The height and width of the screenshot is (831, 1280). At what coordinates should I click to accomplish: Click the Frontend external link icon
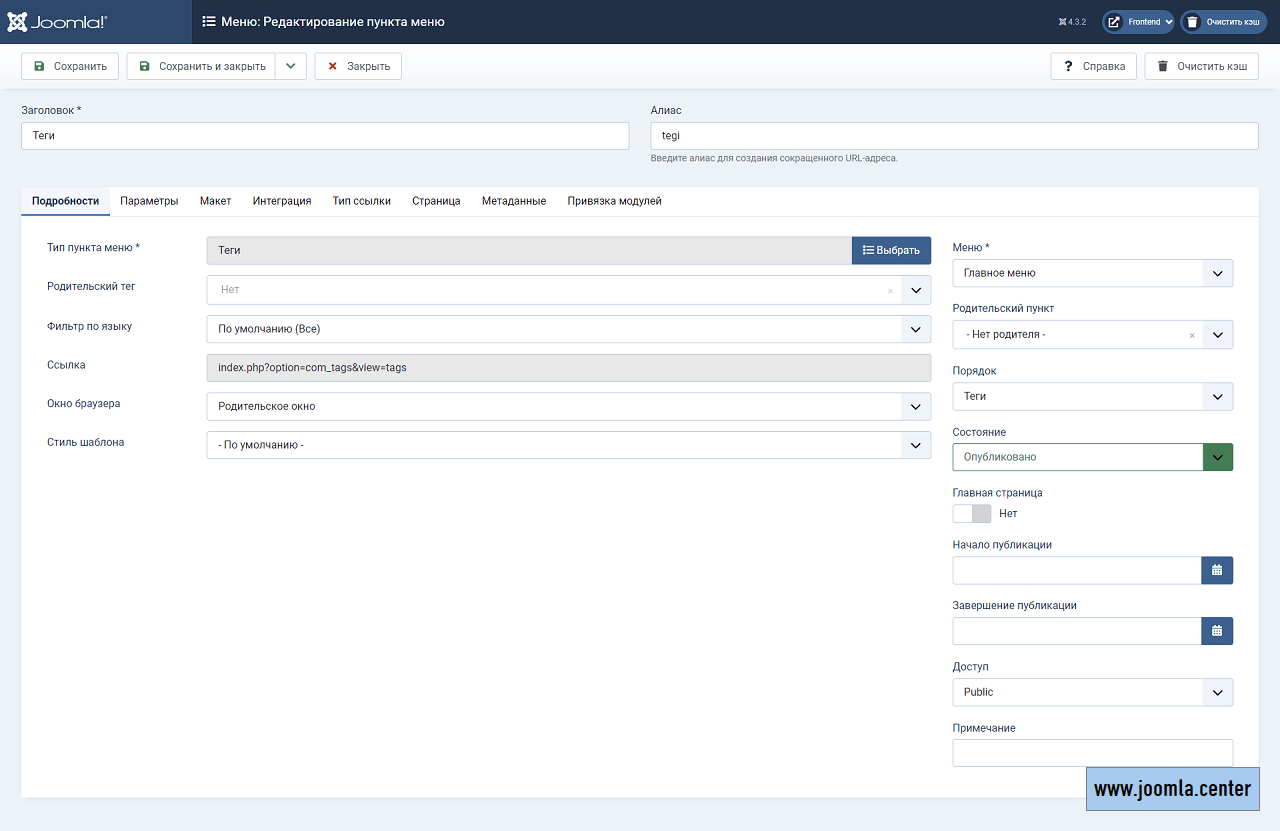[1114, 22]
